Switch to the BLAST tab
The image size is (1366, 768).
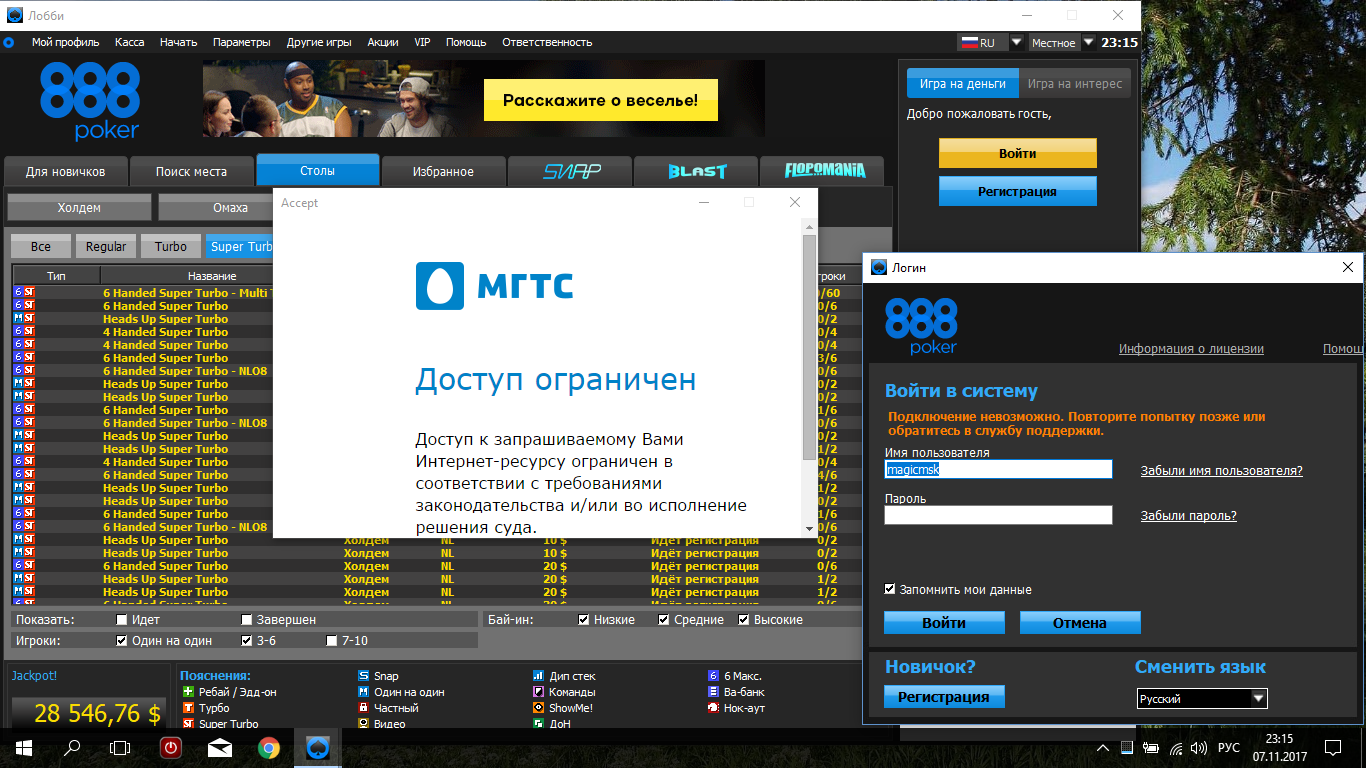[696, 171]
